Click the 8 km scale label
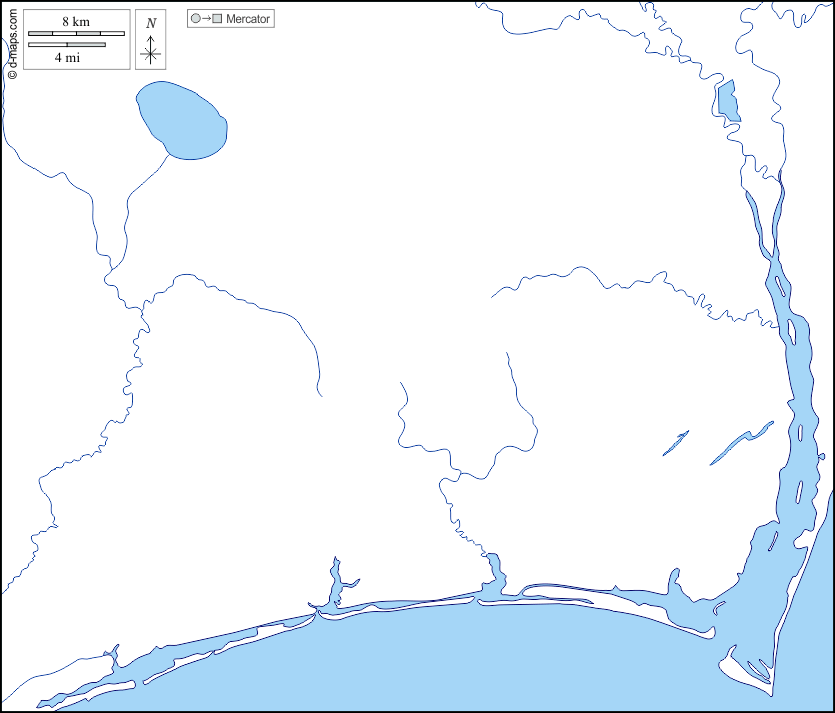The image size is (835, 713). click(x=76, y=21)
